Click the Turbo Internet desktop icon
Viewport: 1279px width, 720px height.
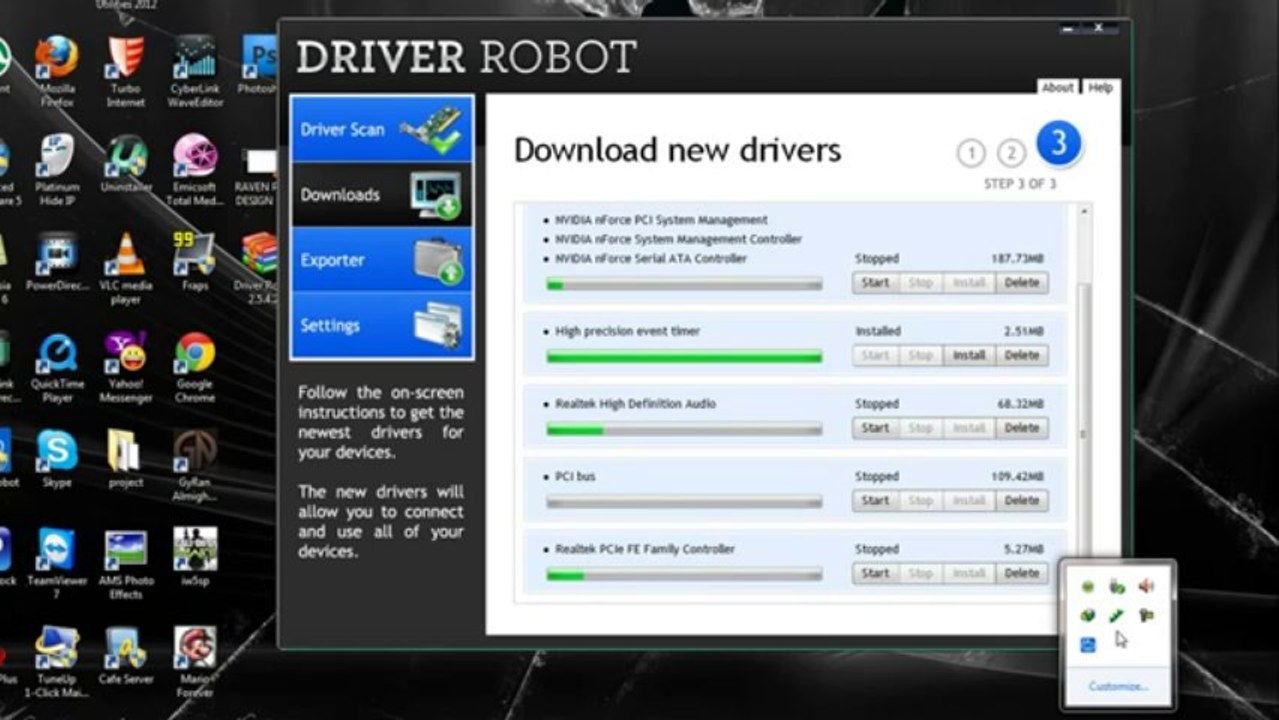[x=125, y=70]
